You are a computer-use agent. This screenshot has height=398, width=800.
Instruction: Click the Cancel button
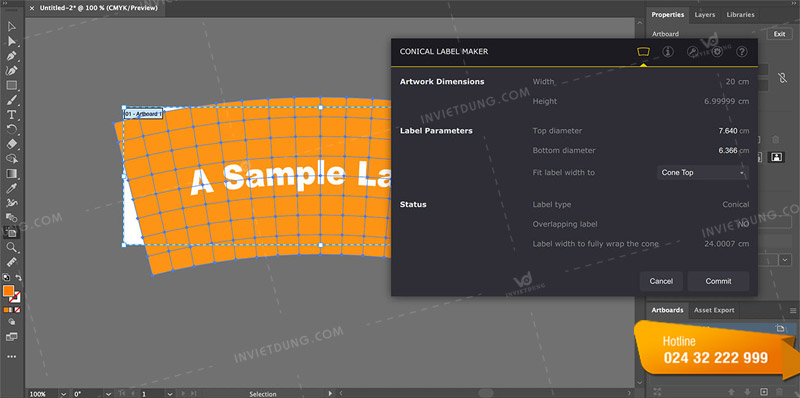661,281
